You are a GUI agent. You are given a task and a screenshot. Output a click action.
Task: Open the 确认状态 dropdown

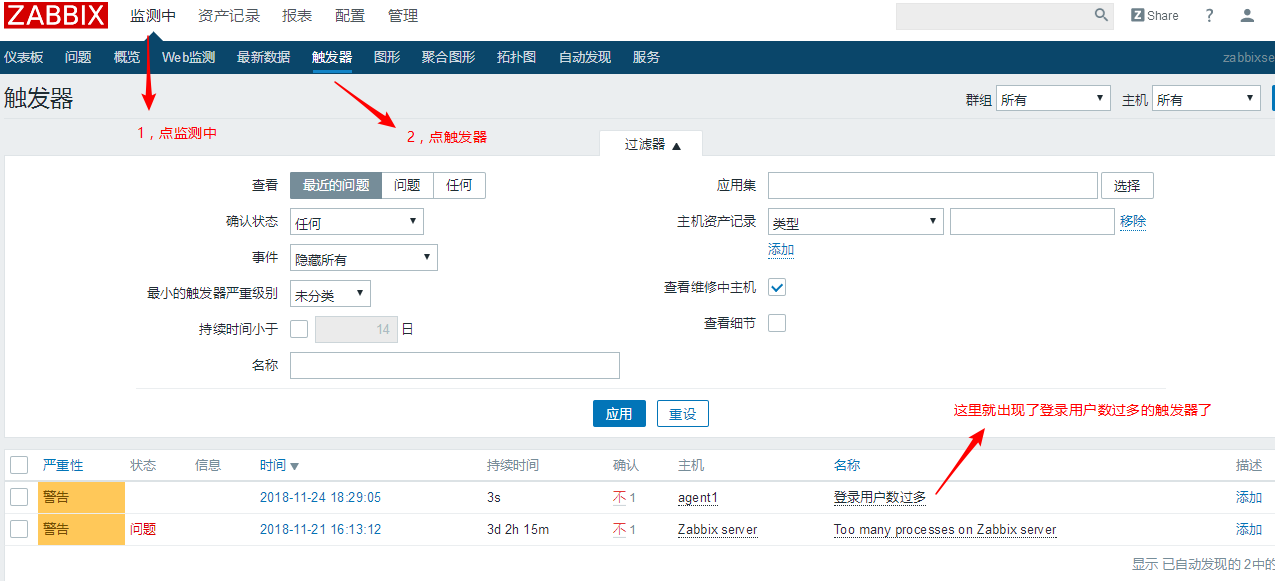[x=357, y=222]
